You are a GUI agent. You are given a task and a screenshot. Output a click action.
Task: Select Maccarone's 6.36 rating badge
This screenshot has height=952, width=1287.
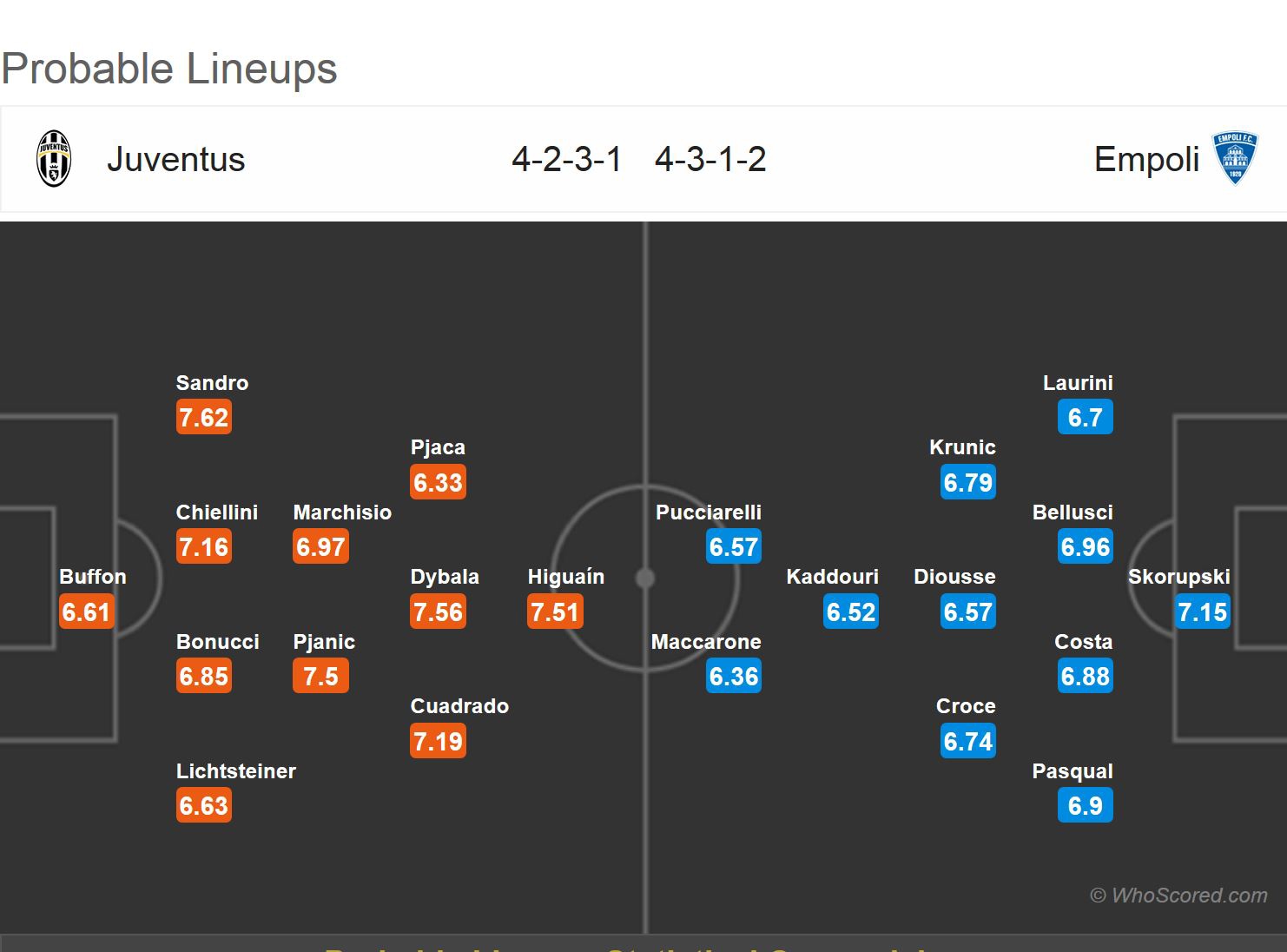coord(734,677)
